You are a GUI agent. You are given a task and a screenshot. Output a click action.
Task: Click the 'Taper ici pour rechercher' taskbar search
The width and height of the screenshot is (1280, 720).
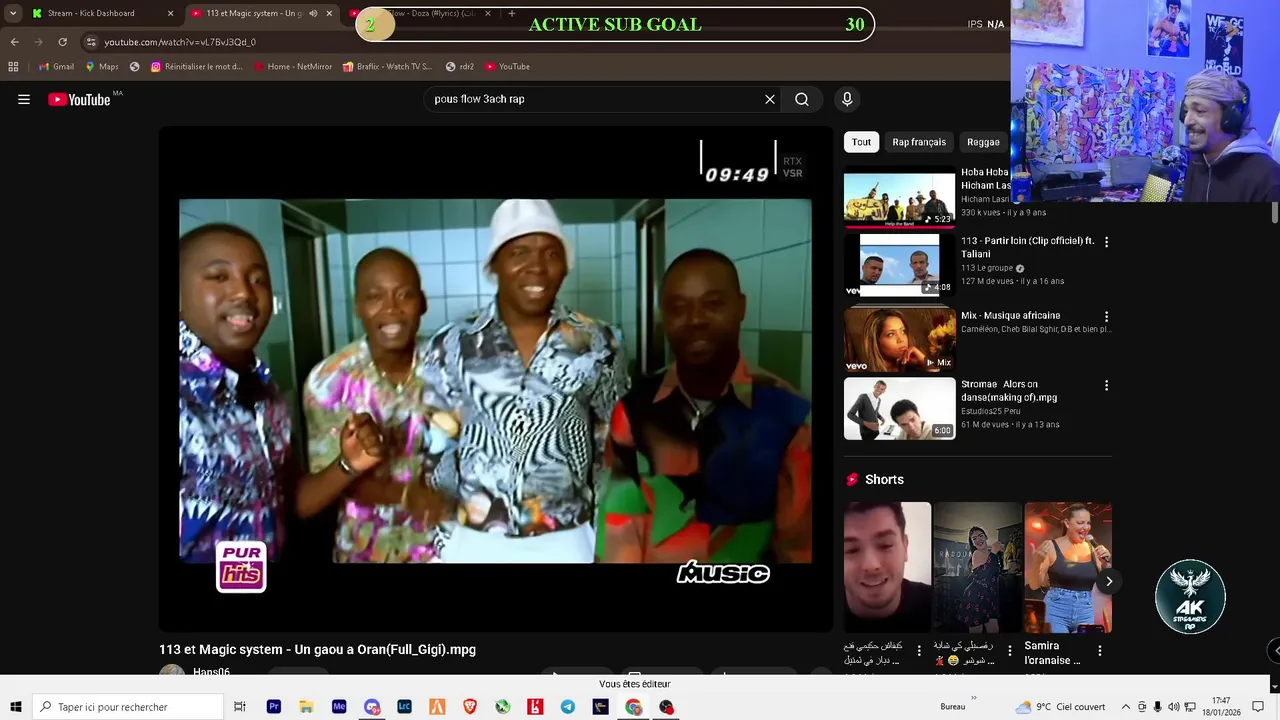tap(128, 707)
